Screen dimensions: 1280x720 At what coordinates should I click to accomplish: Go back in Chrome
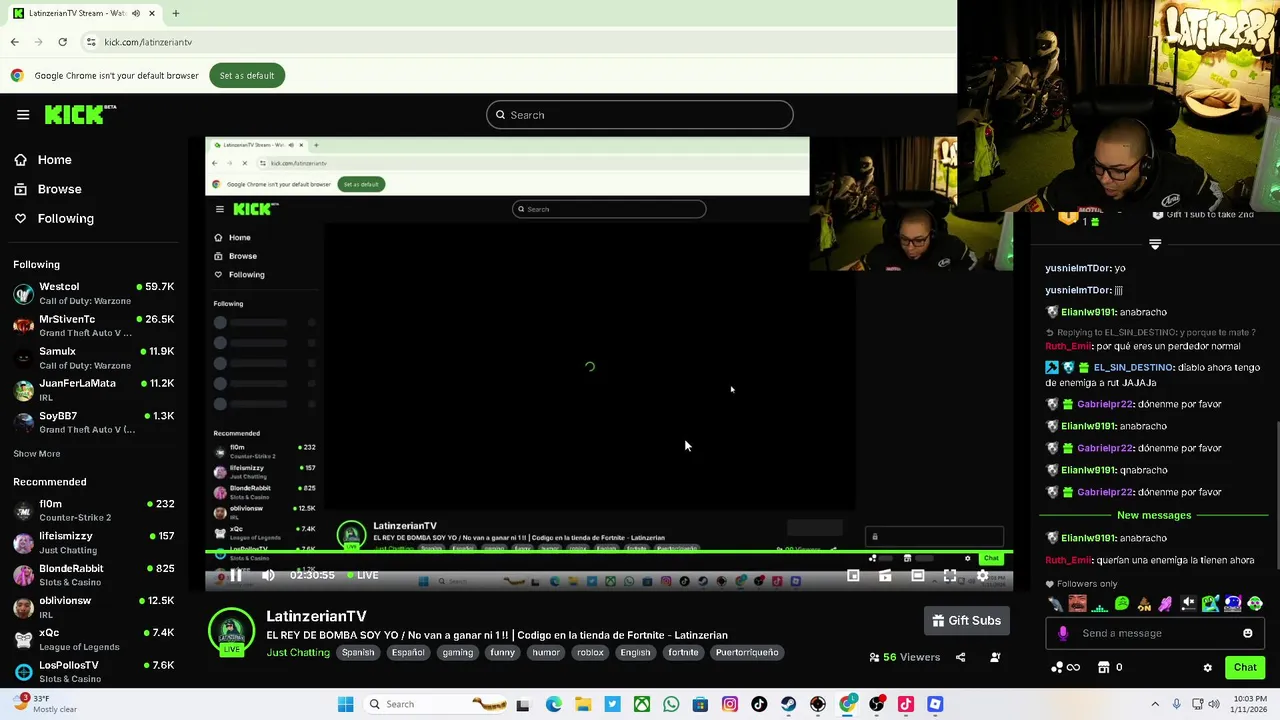click(x=14, y=42)
